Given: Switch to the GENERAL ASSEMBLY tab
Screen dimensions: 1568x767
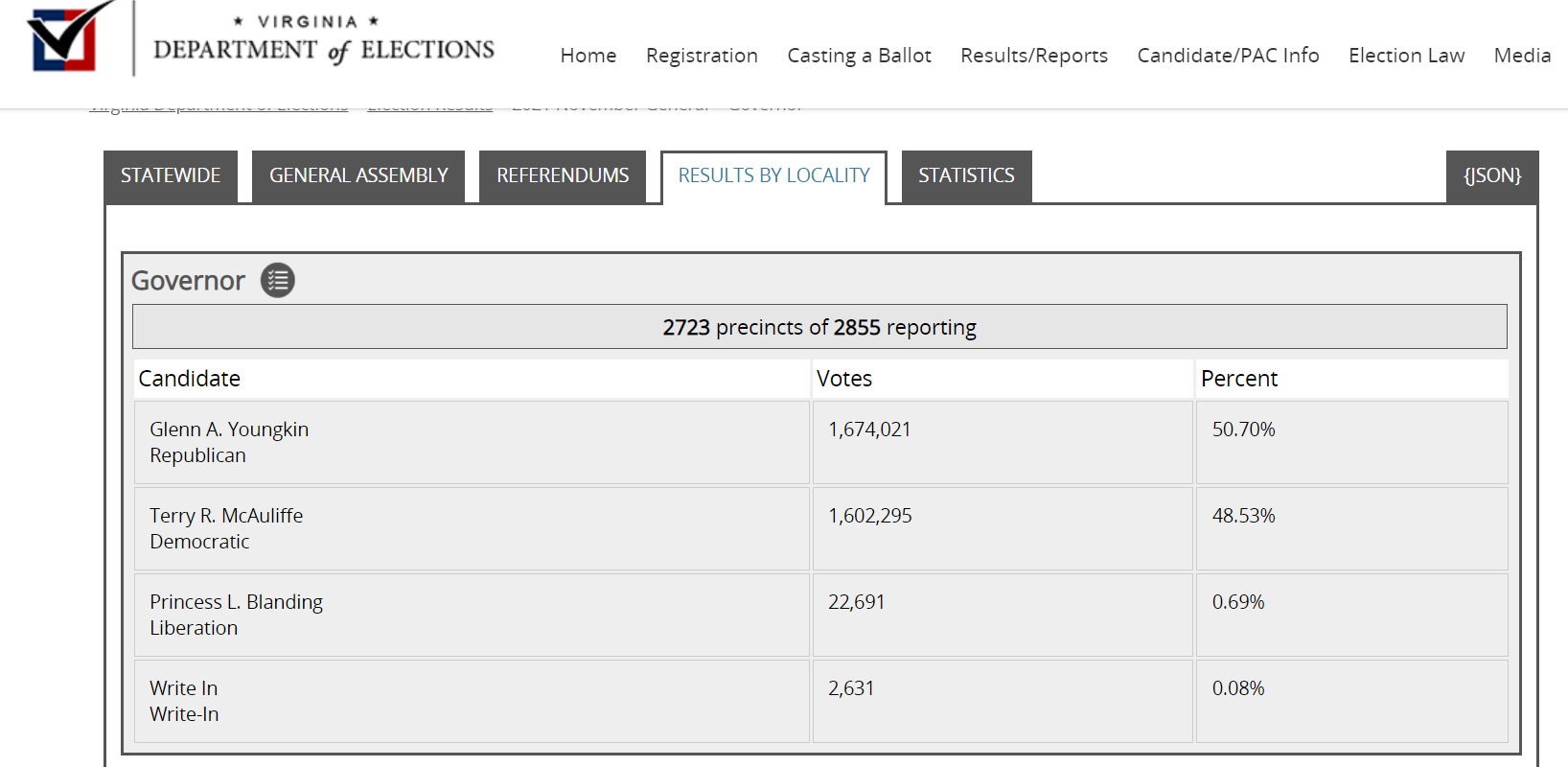Looking at the screenshot, I should (x=358, y=175).
